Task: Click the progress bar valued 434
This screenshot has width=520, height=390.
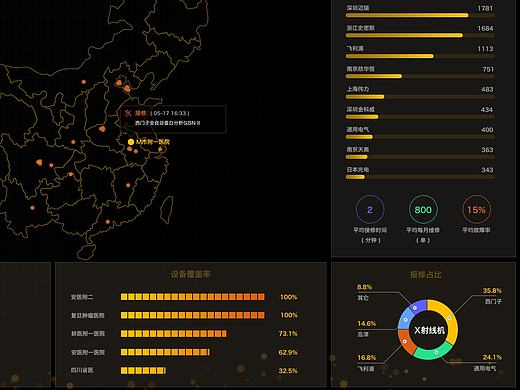Action: click(420, 117)
